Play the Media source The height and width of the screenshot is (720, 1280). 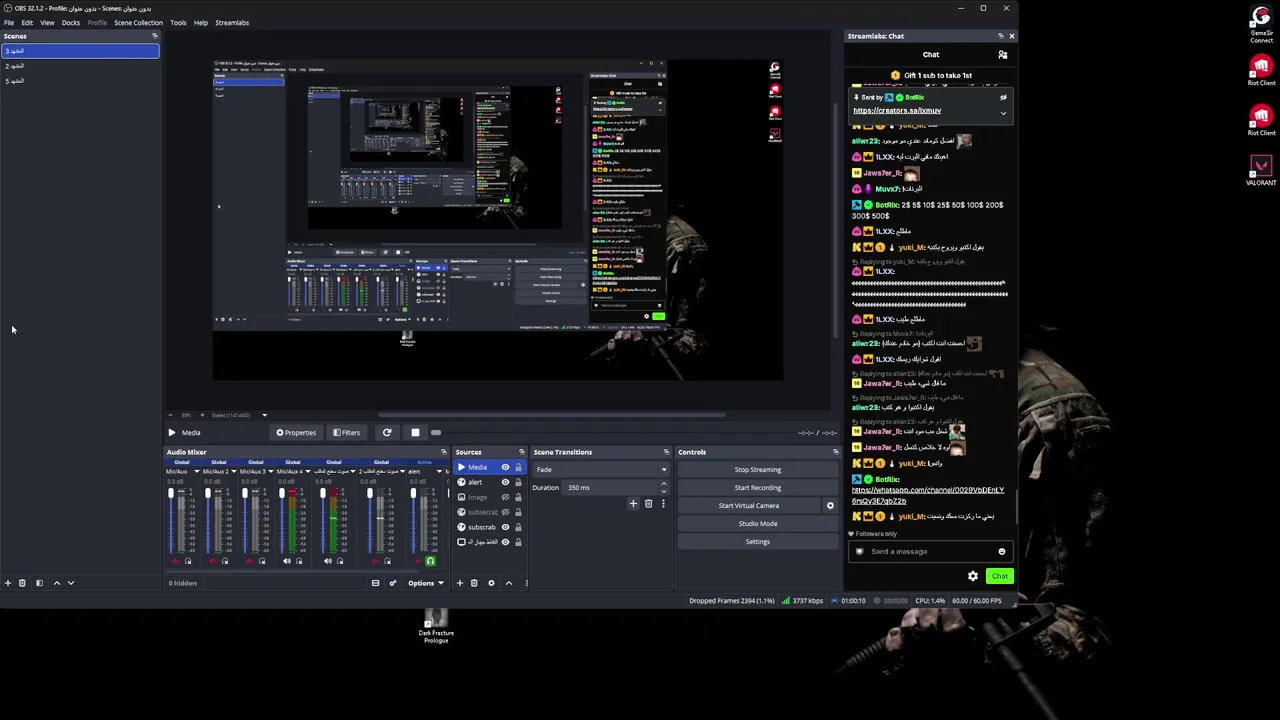171,433
